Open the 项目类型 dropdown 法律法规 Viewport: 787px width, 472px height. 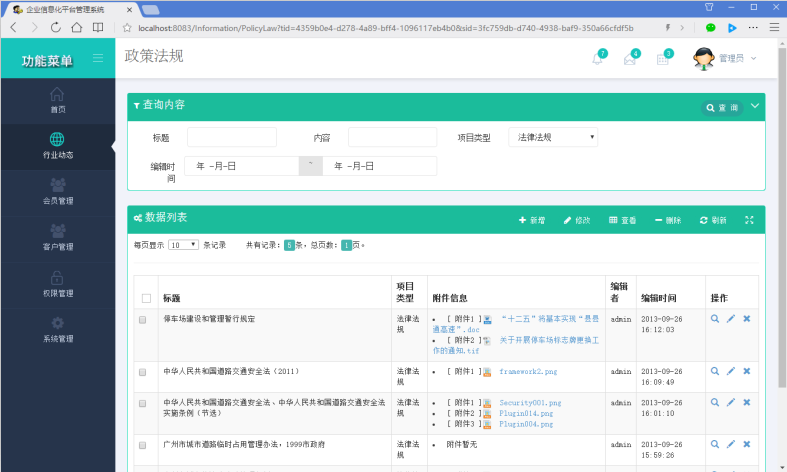553,137
